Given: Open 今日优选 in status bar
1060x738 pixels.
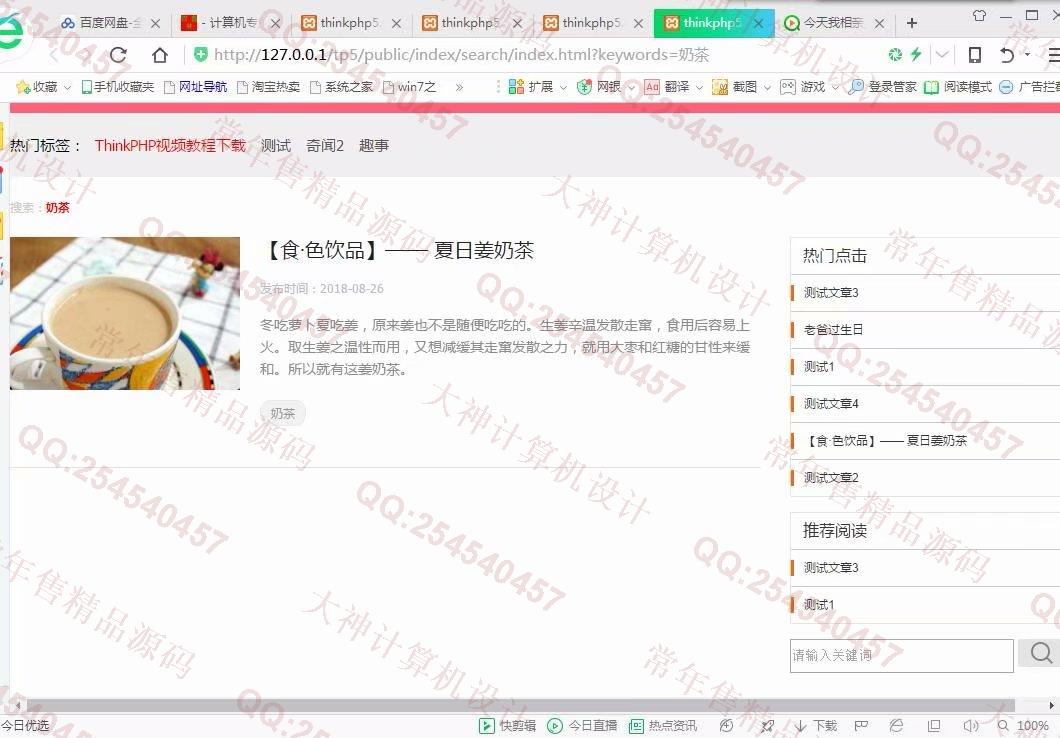Looking at the screenshot, I should click(x=25, y=726).
